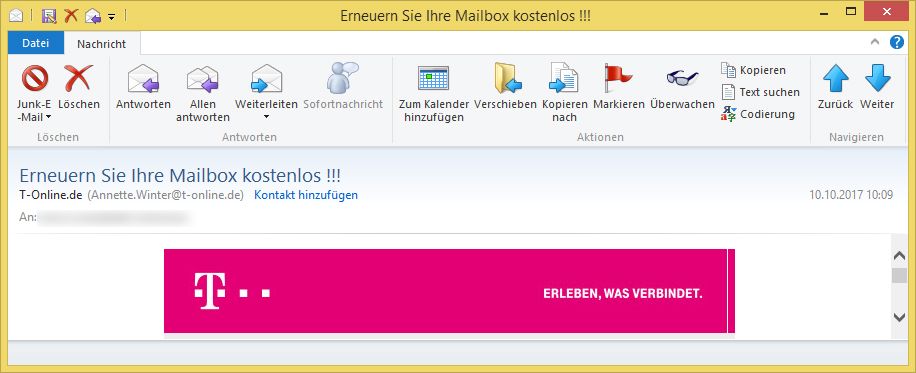Flag the message with Markieren

point(618,78)
